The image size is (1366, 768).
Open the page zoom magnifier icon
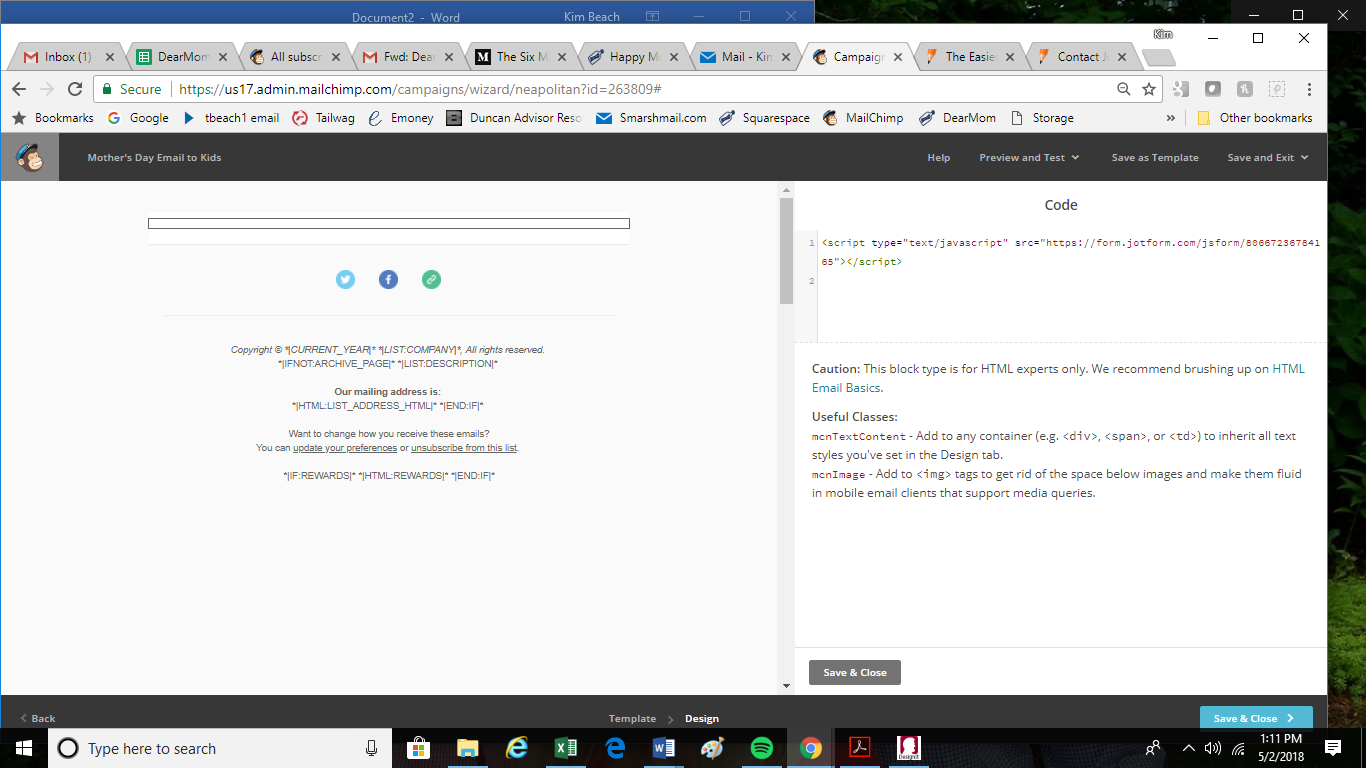click(x=1124, y=89)
